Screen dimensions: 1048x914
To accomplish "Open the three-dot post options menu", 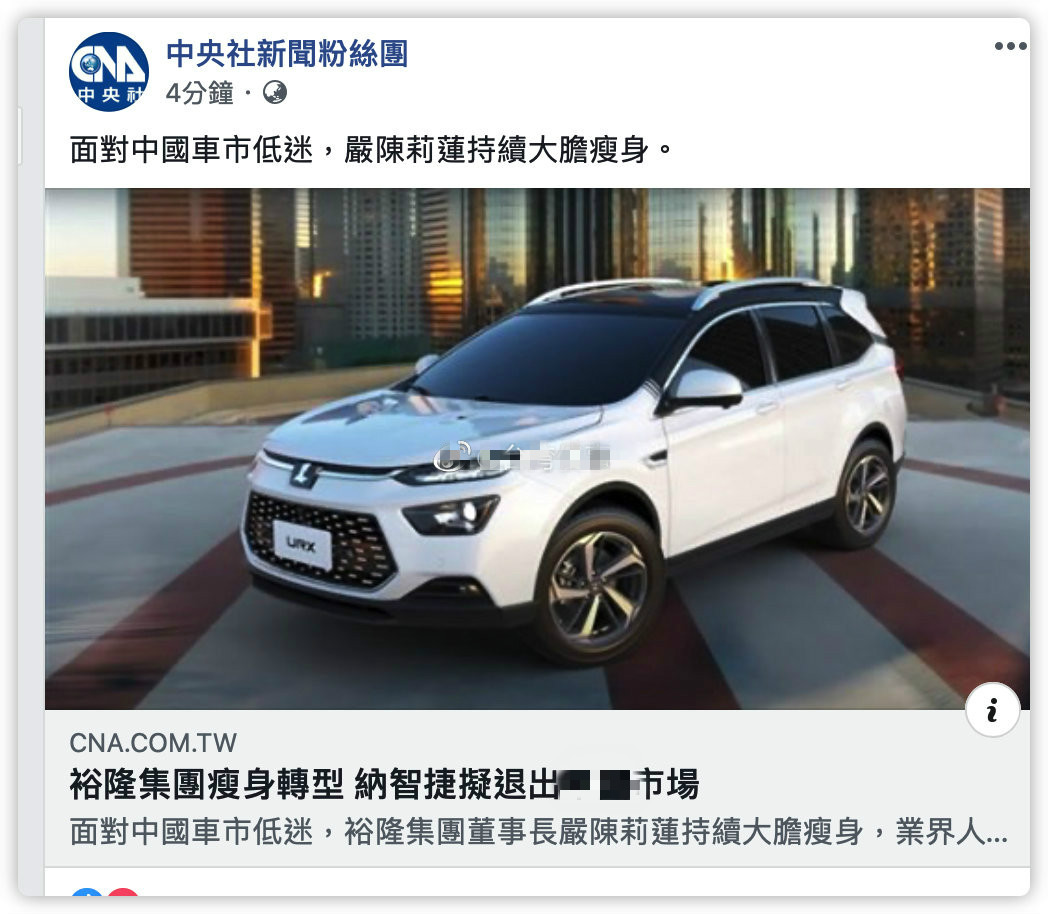I will [x=1010, y=46].
